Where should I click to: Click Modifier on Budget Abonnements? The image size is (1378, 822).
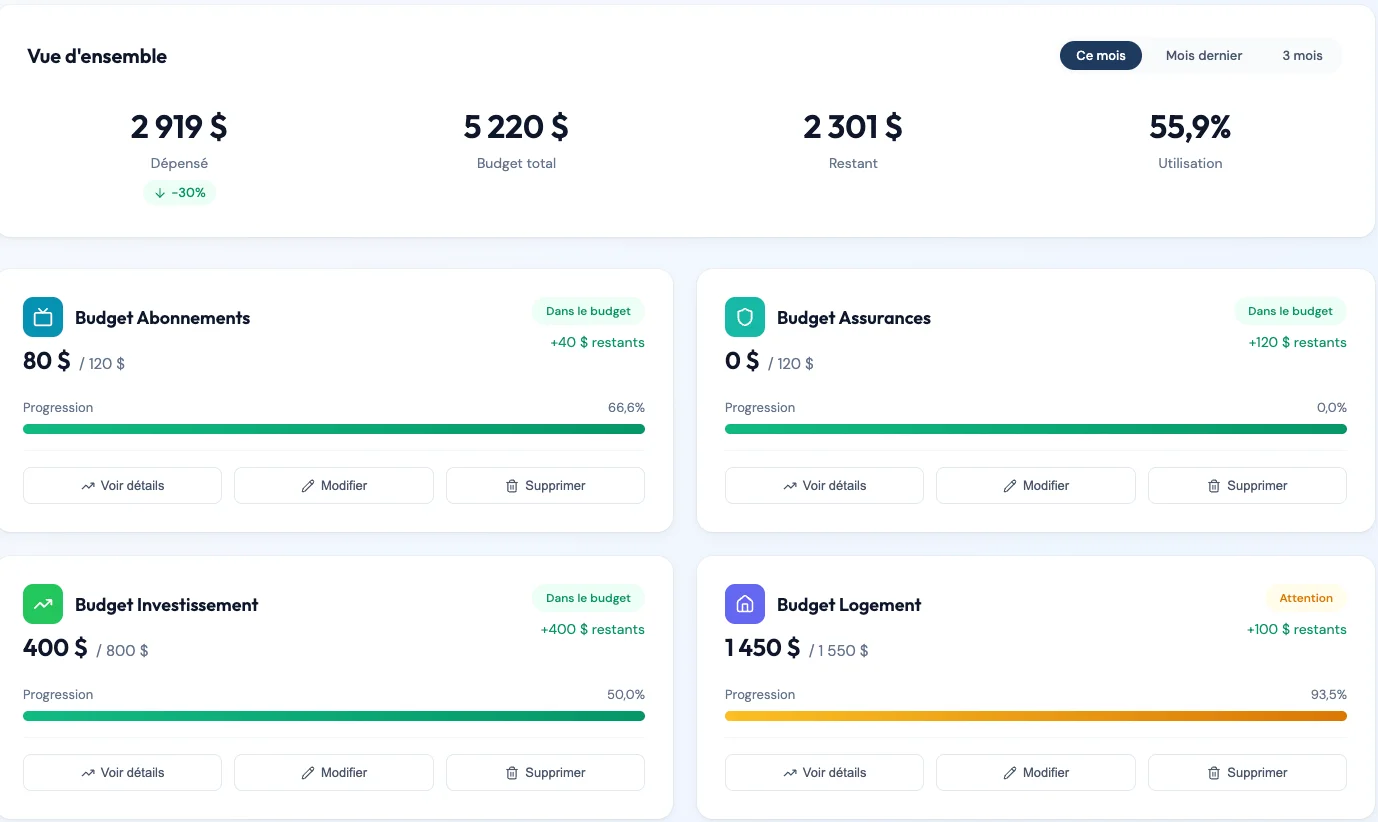click(333, 485)
